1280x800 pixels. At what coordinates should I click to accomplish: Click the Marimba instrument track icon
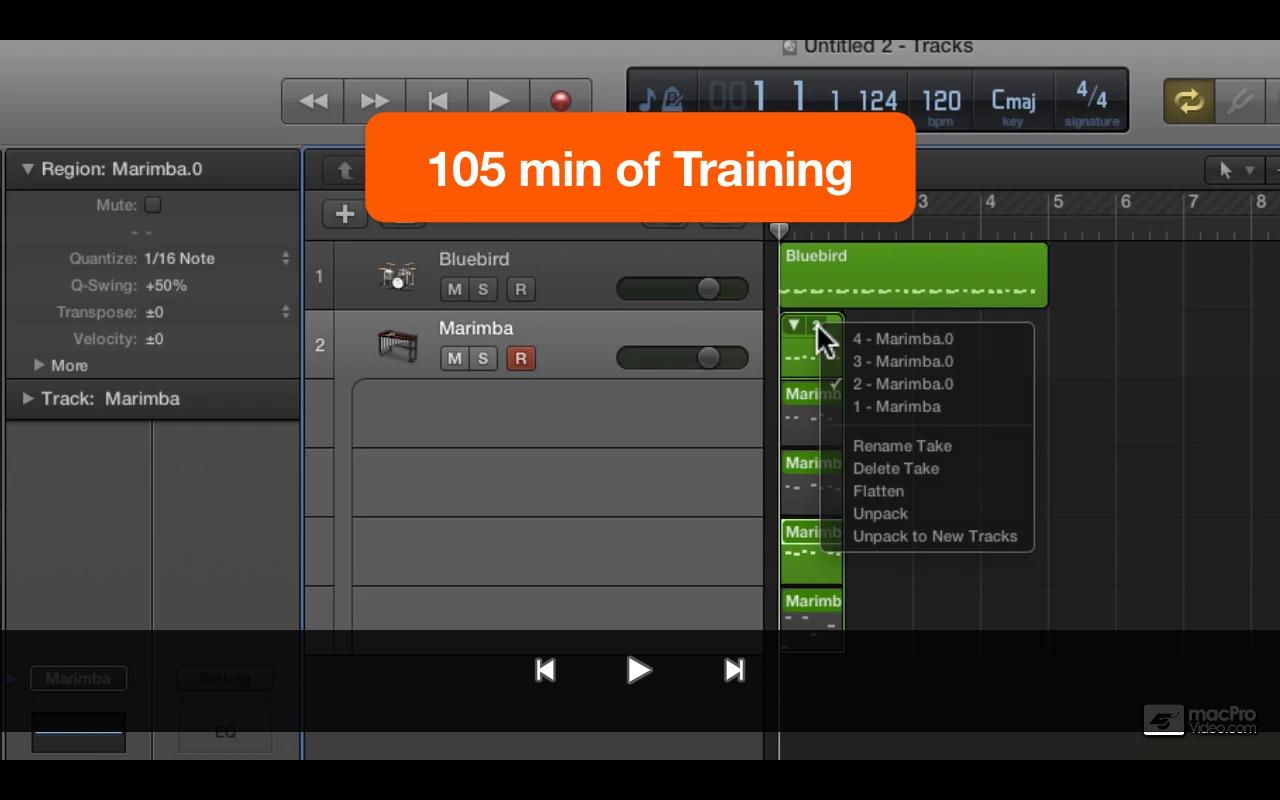[397, 345]
